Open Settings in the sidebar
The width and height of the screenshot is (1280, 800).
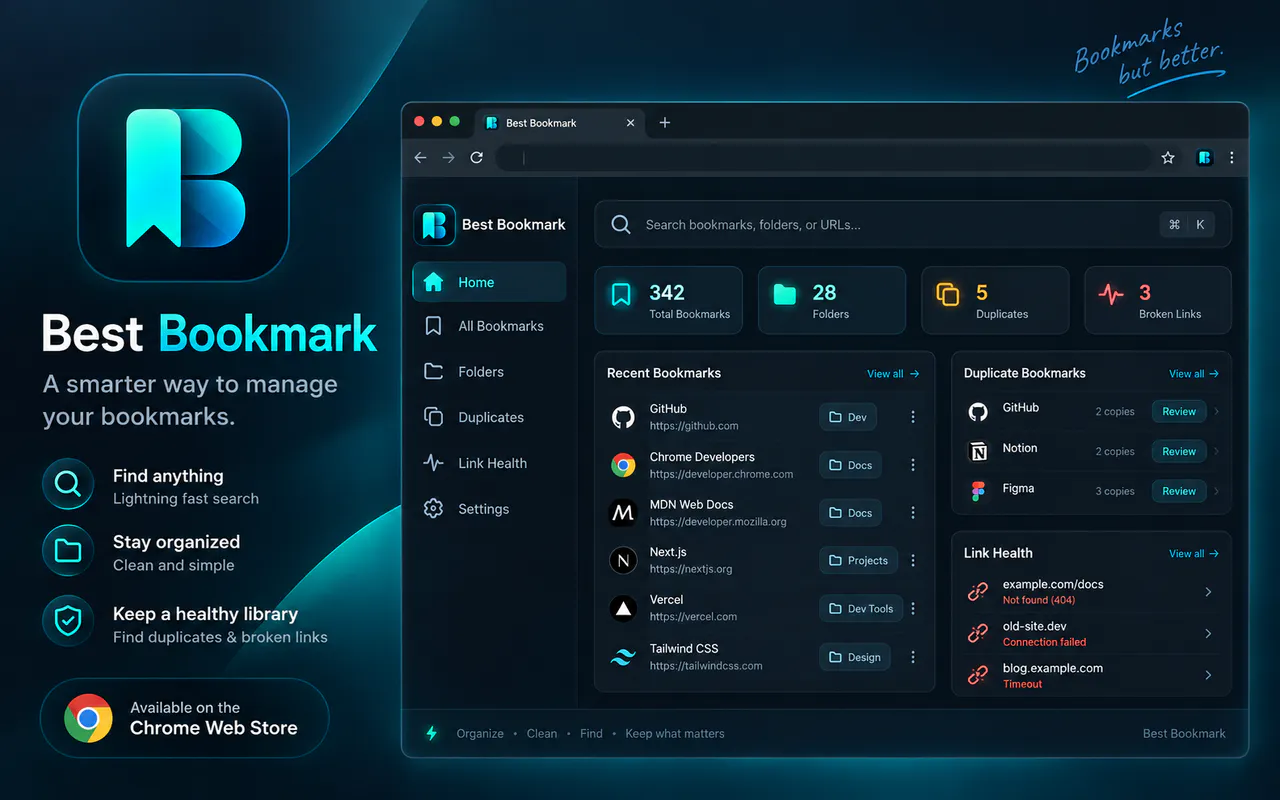(x=489, y=509)
